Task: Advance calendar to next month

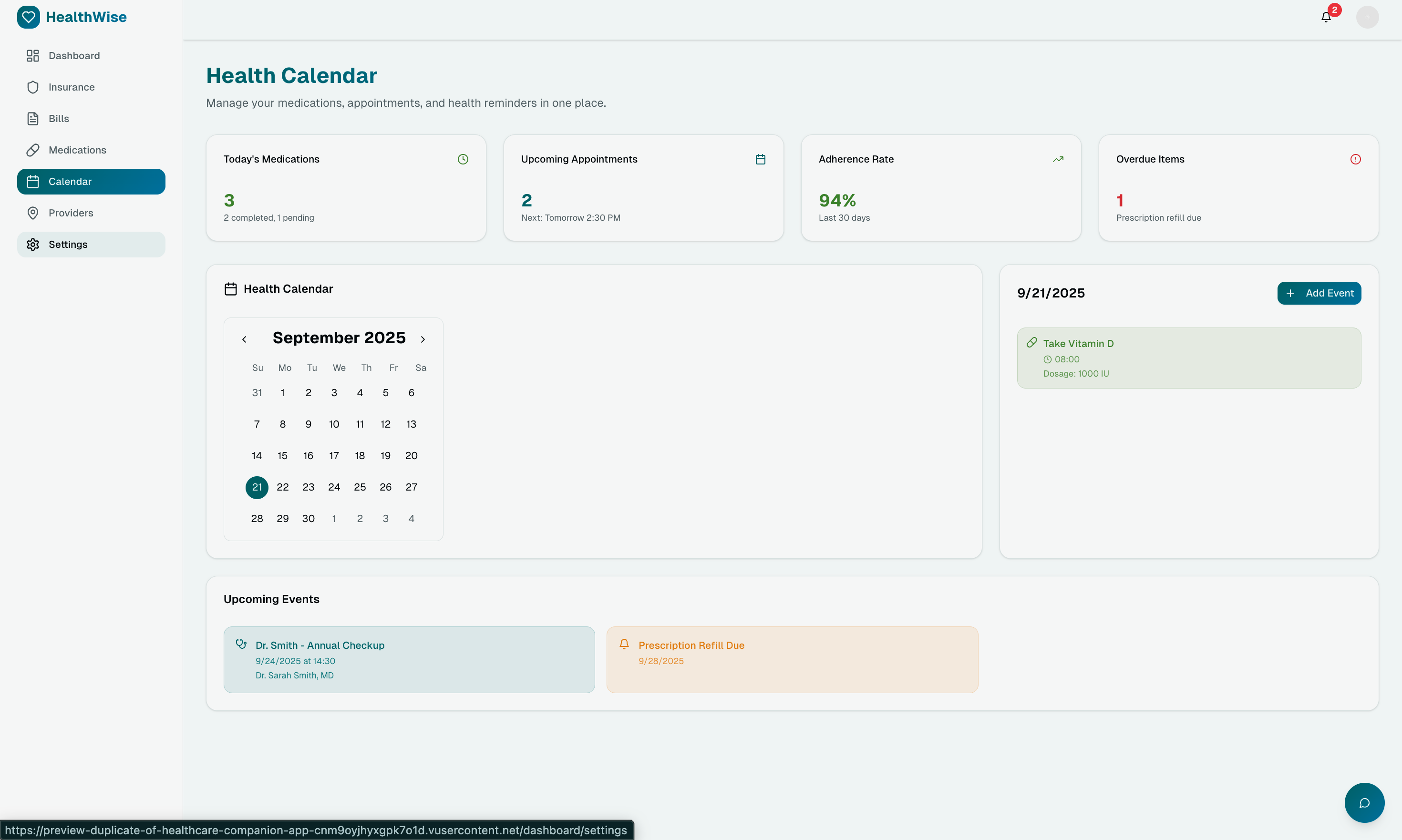Action: pos(423,339)
